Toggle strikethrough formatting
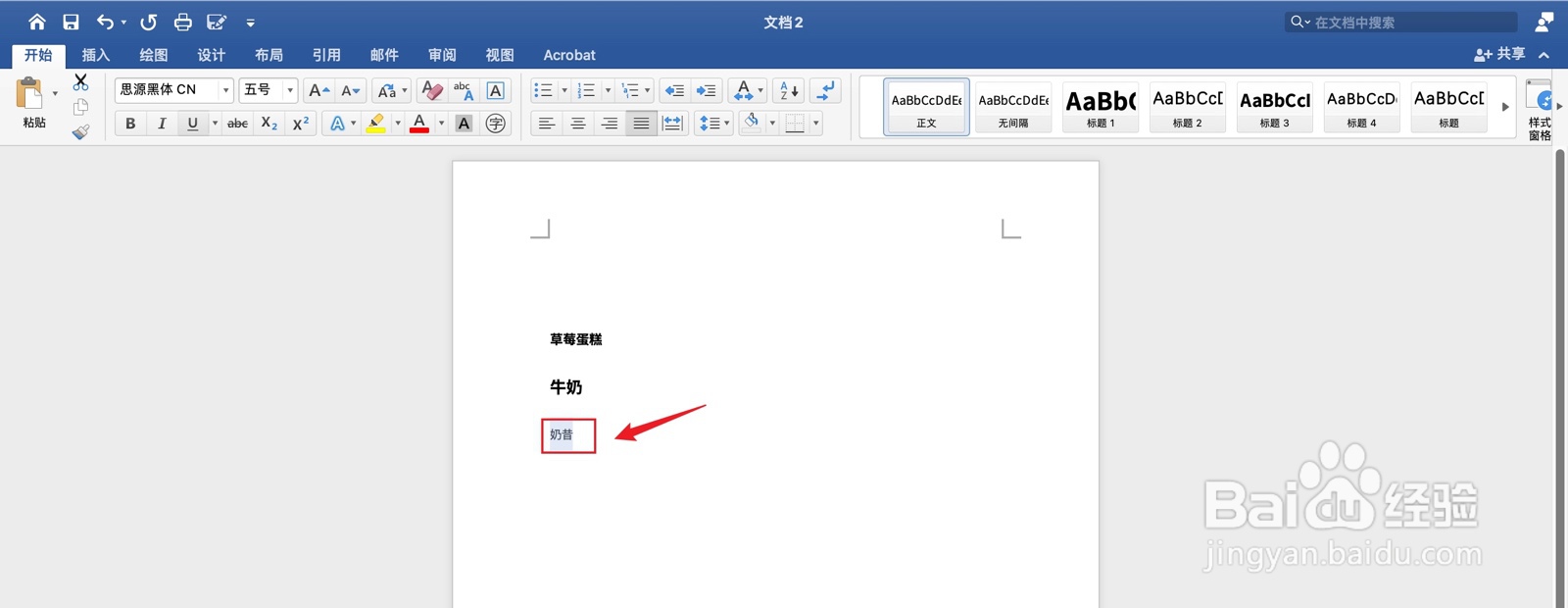 (237, 124)
